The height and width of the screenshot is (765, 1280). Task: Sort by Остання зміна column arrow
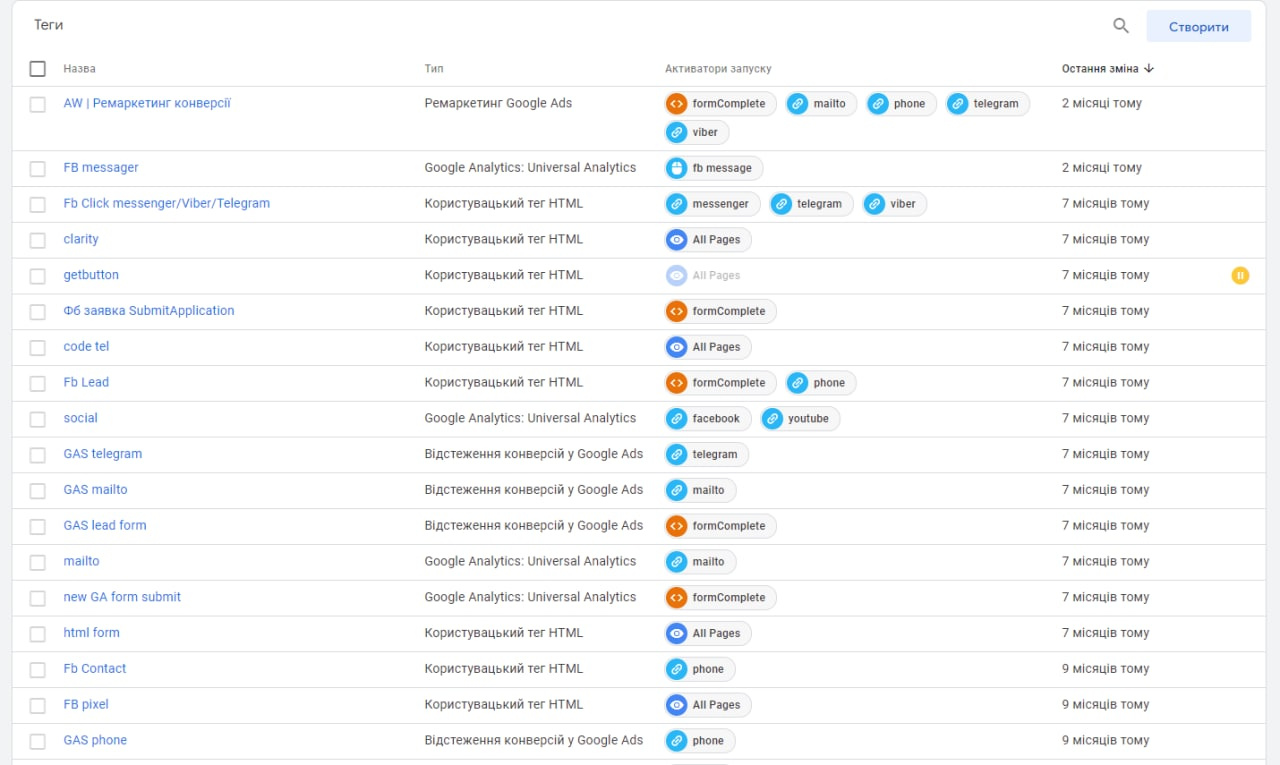point(1149,69)
